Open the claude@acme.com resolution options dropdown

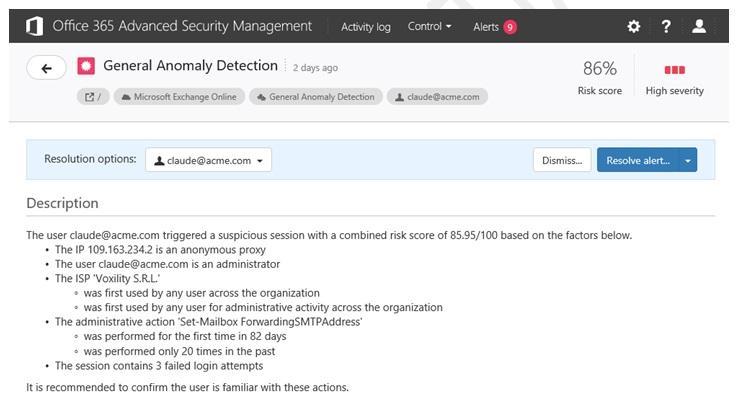pos(208,160)
